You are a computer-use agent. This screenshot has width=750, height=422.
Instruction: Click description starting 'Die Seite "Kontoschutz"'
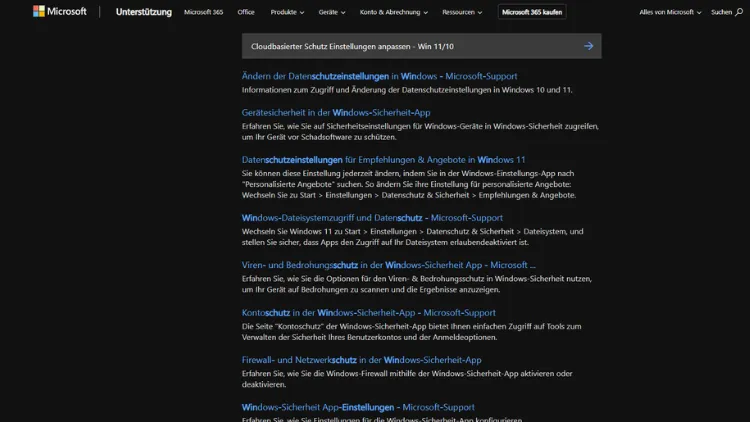click(411, 332)
